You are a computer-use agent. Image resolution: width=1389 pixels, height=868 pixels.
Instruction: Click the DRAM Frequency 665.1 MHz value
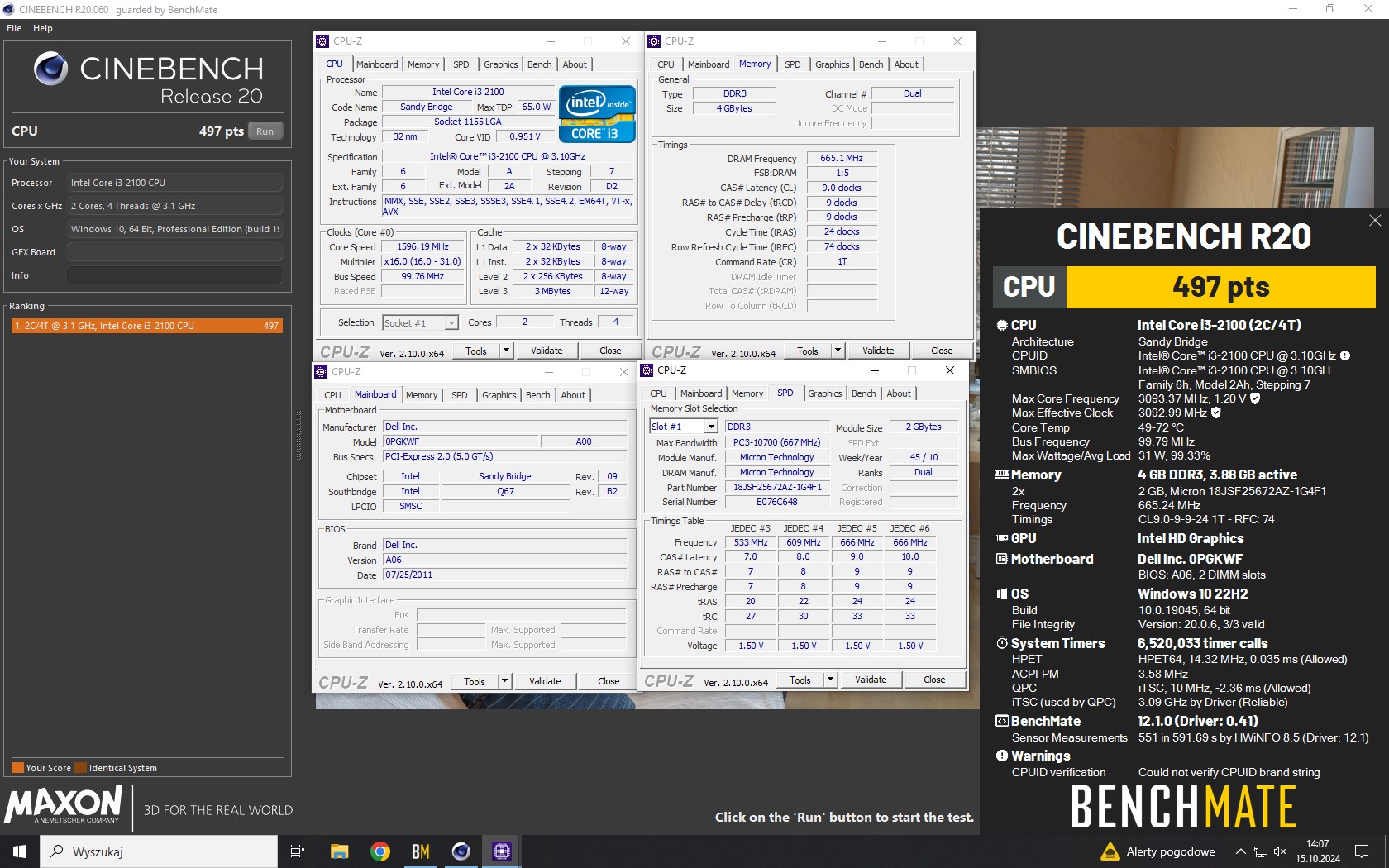[842, 158]
